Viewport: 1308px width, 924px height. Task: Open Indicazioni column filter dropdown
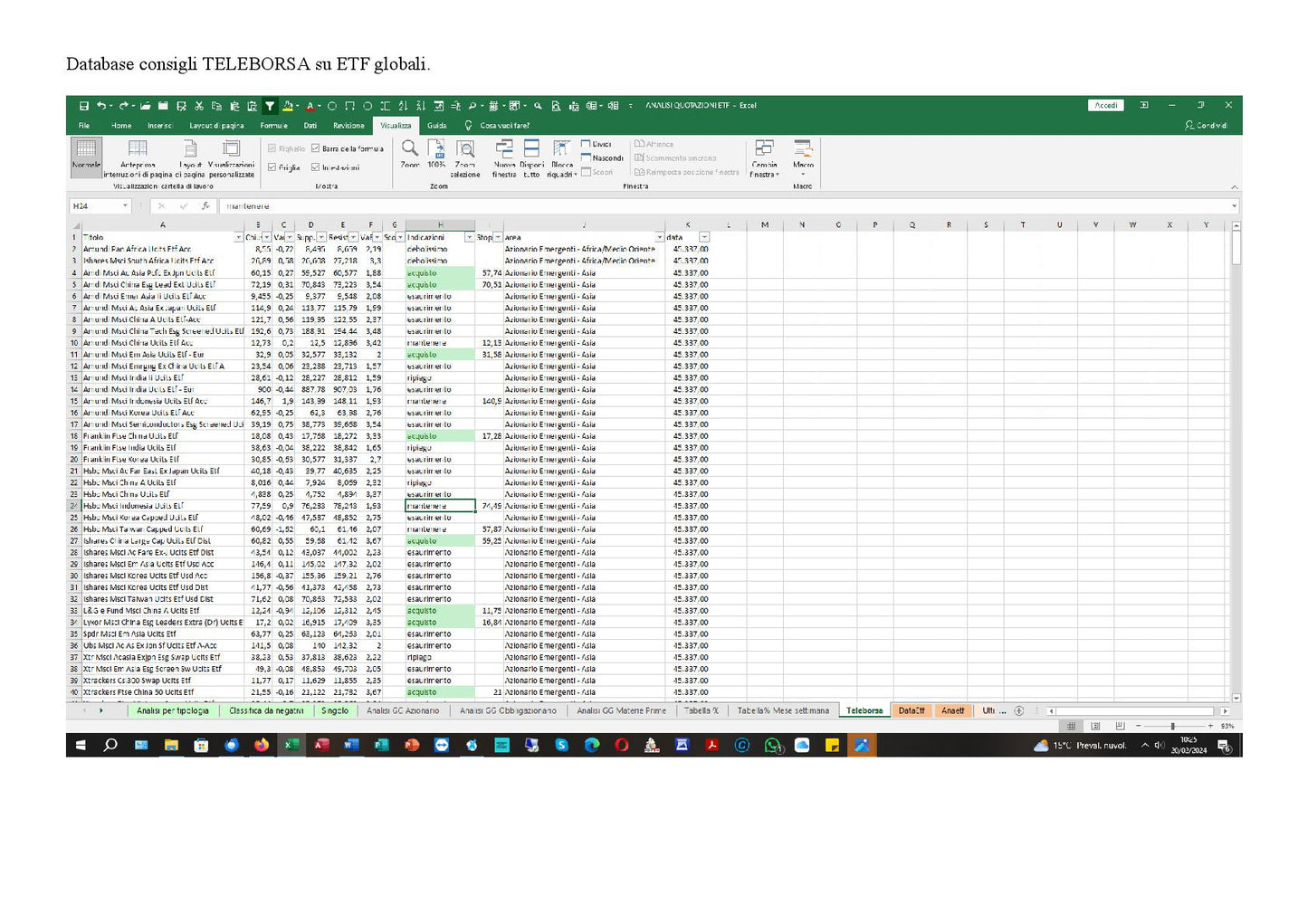click(469, 238)
